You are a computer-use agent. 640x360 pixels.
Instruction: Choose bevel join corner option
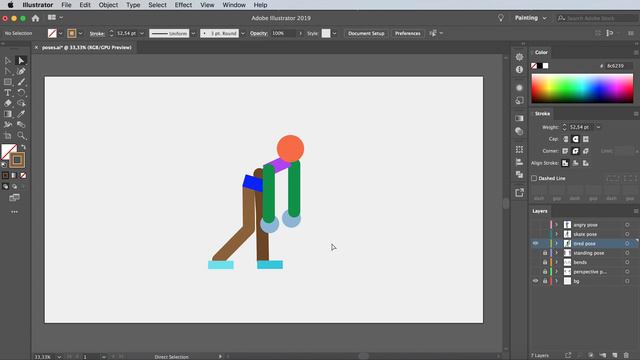[x=586, y=151]
